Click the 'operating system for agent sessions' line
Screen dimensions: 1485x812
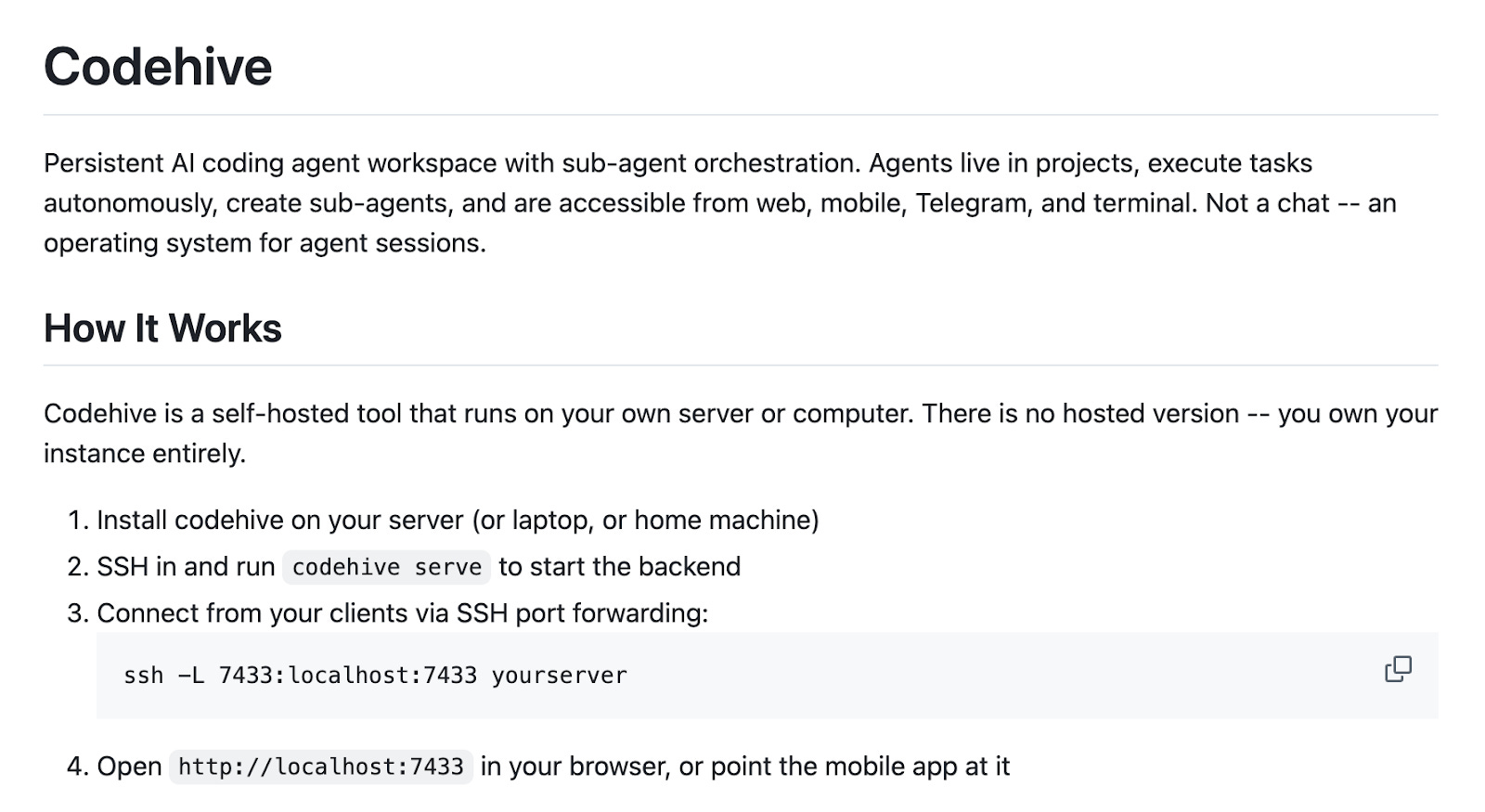pyautogui.click(x=265, y=243)
